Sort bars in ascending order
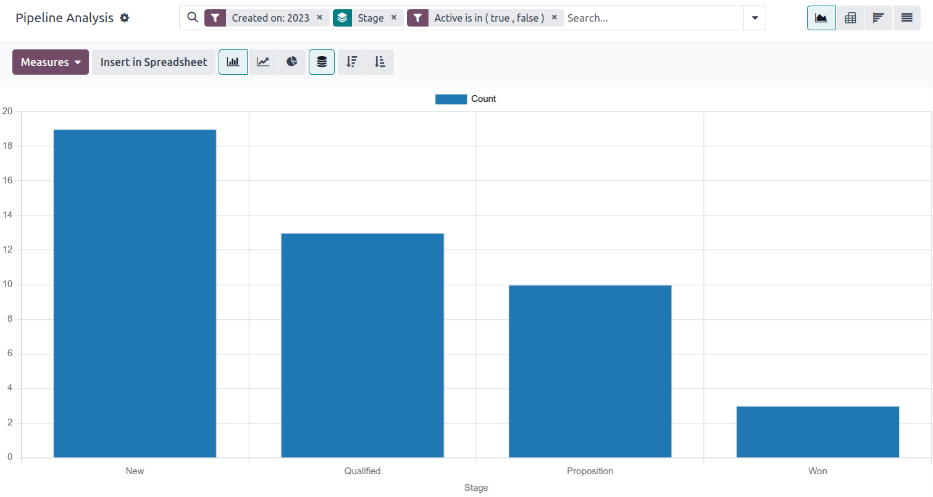The image size is (933, 497). pos(380,62)
